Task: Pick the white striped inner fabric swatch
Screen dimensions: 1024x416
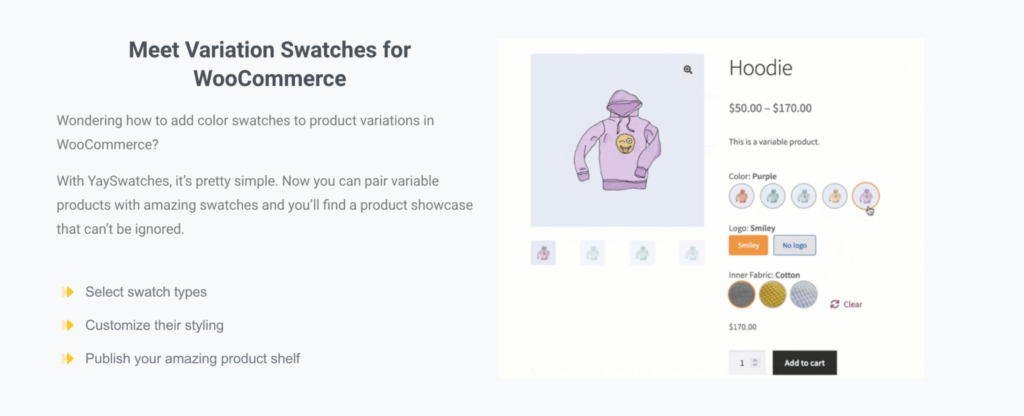Action: (804, 295)
